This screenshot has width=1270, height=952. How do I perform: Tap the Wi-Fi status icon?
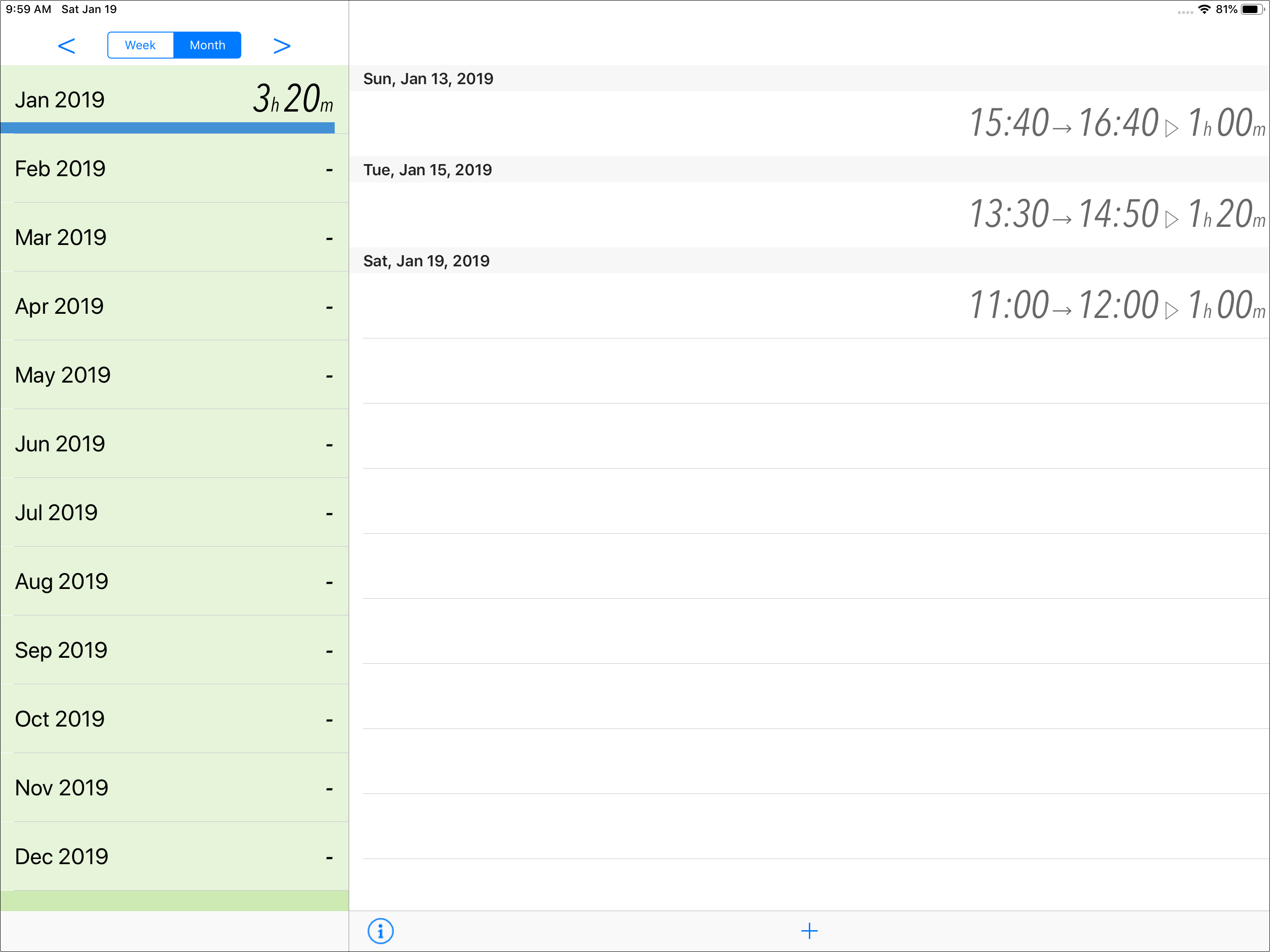click(x=1204, y=9)
